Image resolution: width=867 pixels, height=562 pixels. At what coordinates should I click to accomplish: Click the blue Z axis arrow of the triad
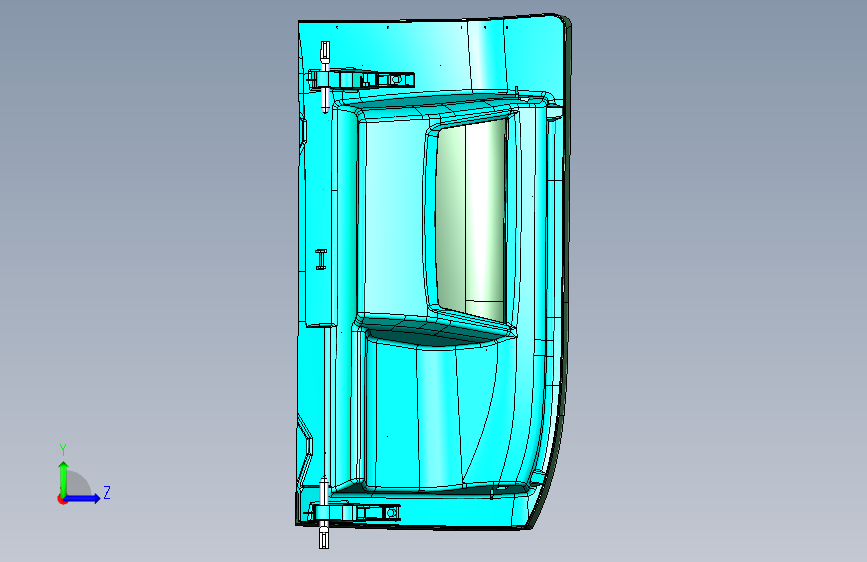tap(82, 498)
